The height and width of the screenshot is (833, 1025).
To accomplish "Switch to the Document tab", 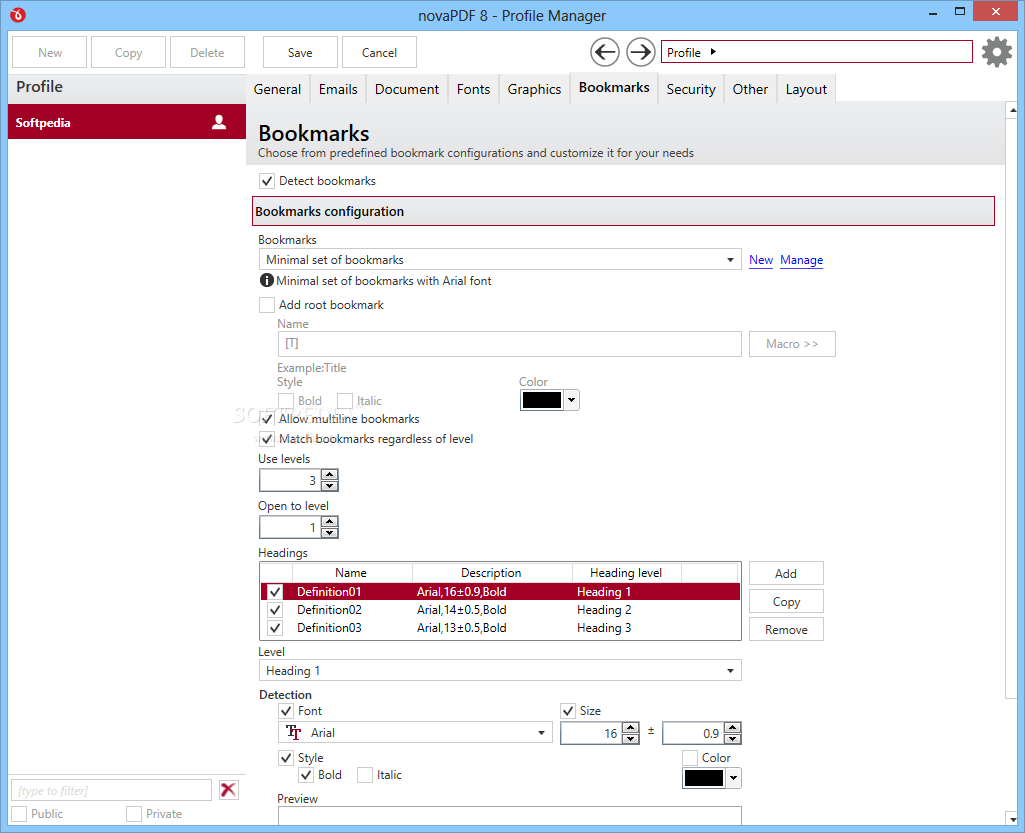I will 407,90.
